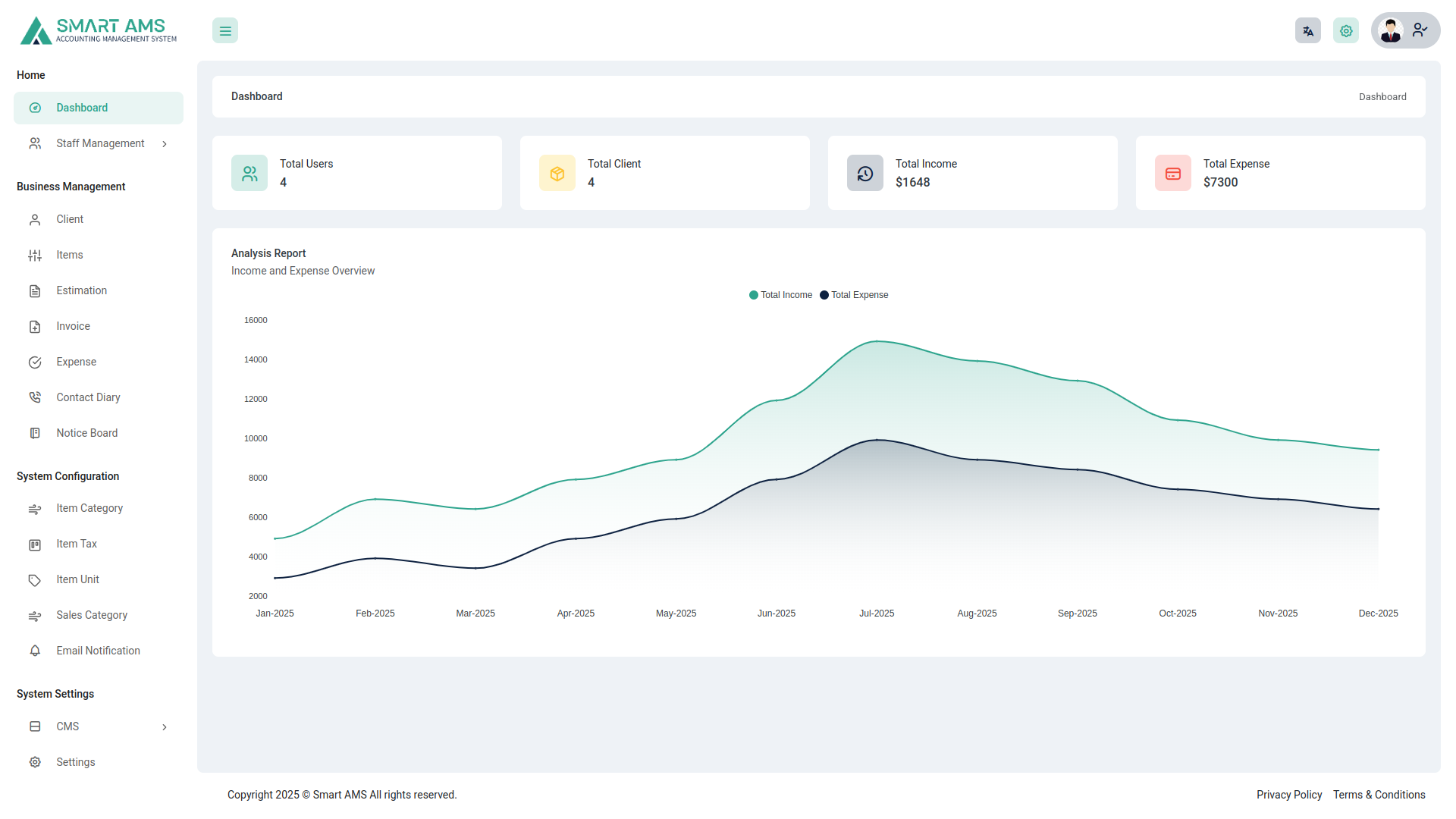The height and width of the screenshot is (819, 1456).
Task: Open the Invoice section icon
Action: pyautogui.click(x=35, y=326)
